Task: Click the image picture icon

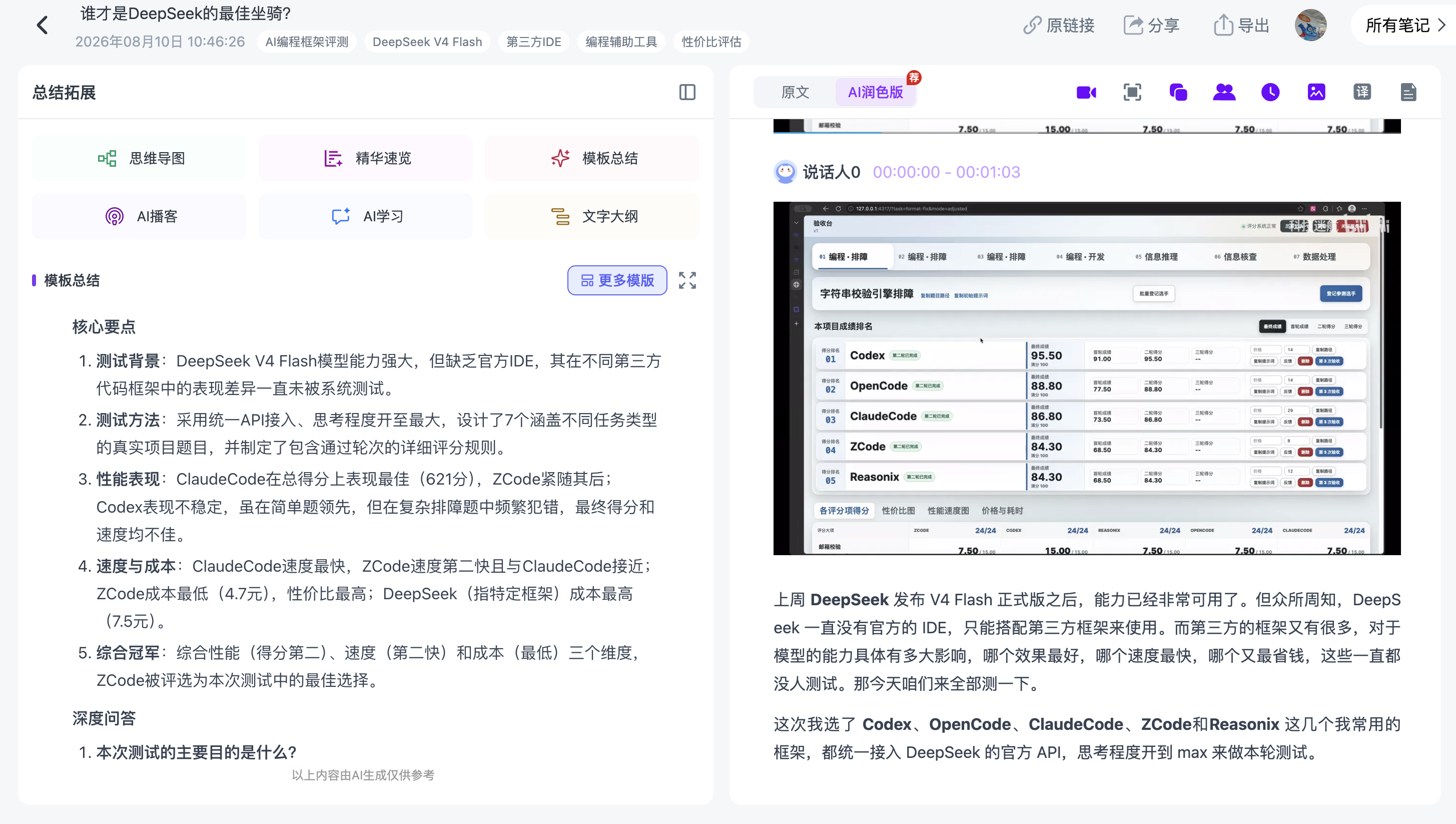Action: 1316,92
